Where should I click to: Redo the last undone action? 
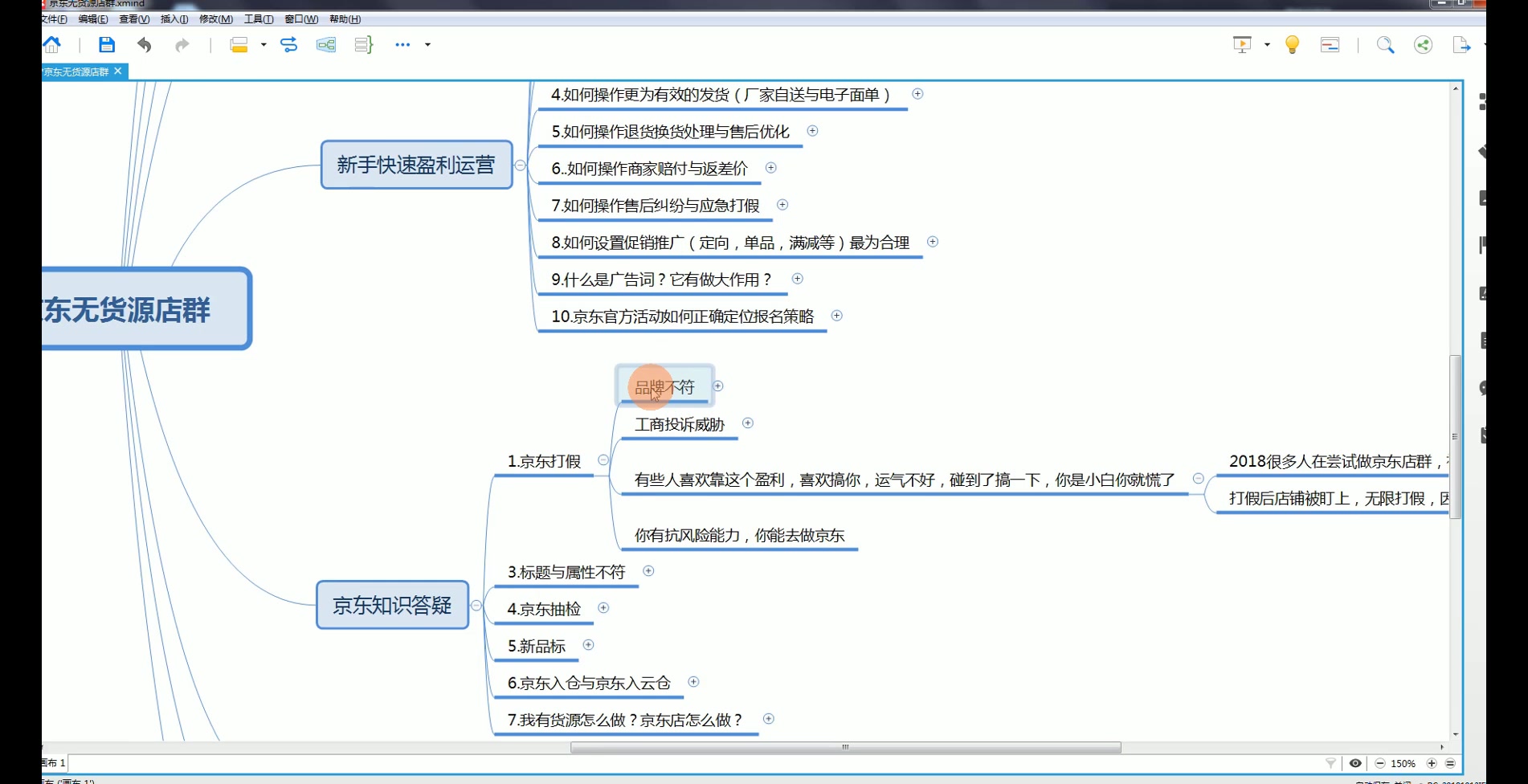[x=182, y=45]
